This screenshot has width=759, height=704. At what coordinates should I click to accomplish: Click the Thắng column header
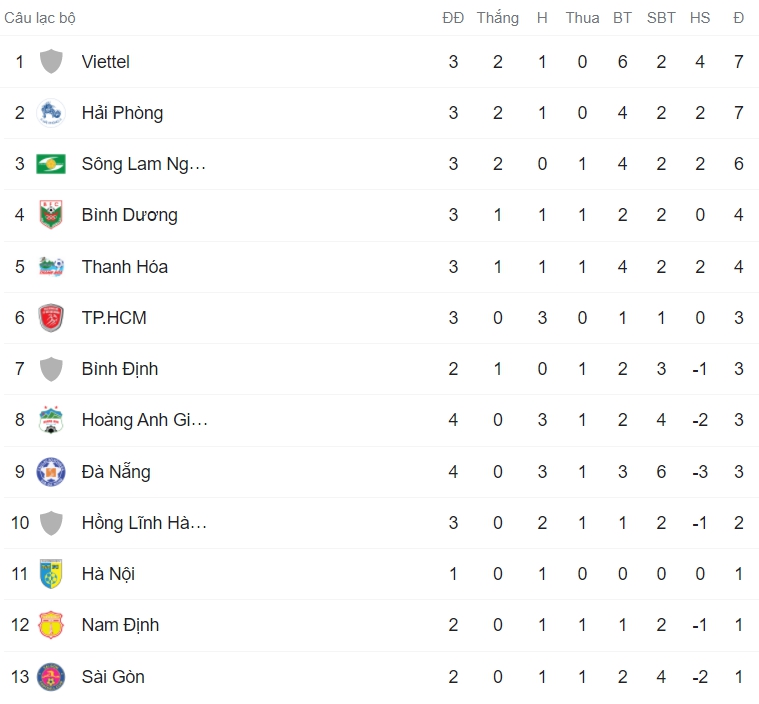[x=498, y=18]
